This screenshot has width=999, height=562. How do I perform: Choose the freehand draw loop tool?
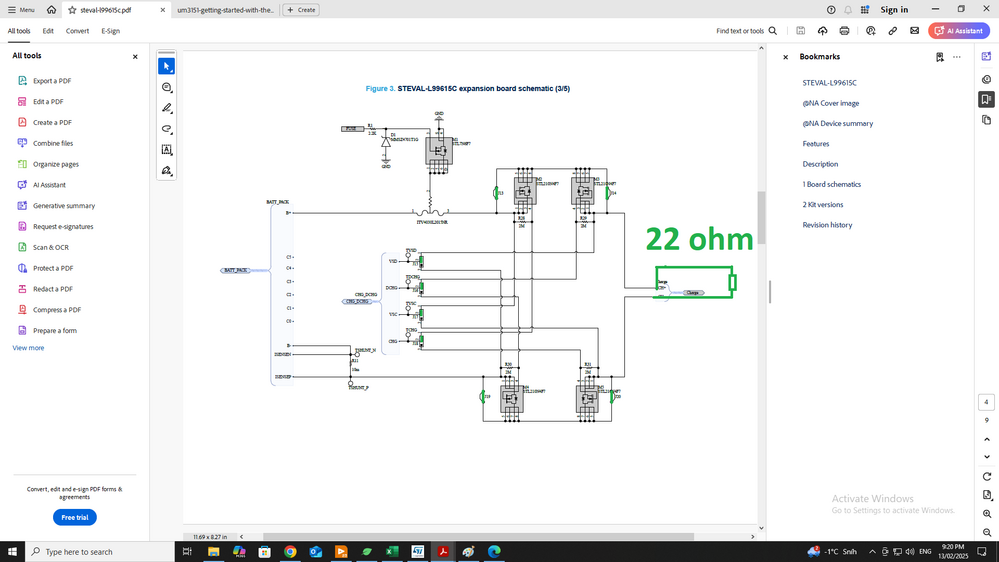click(x=166, y=129)
